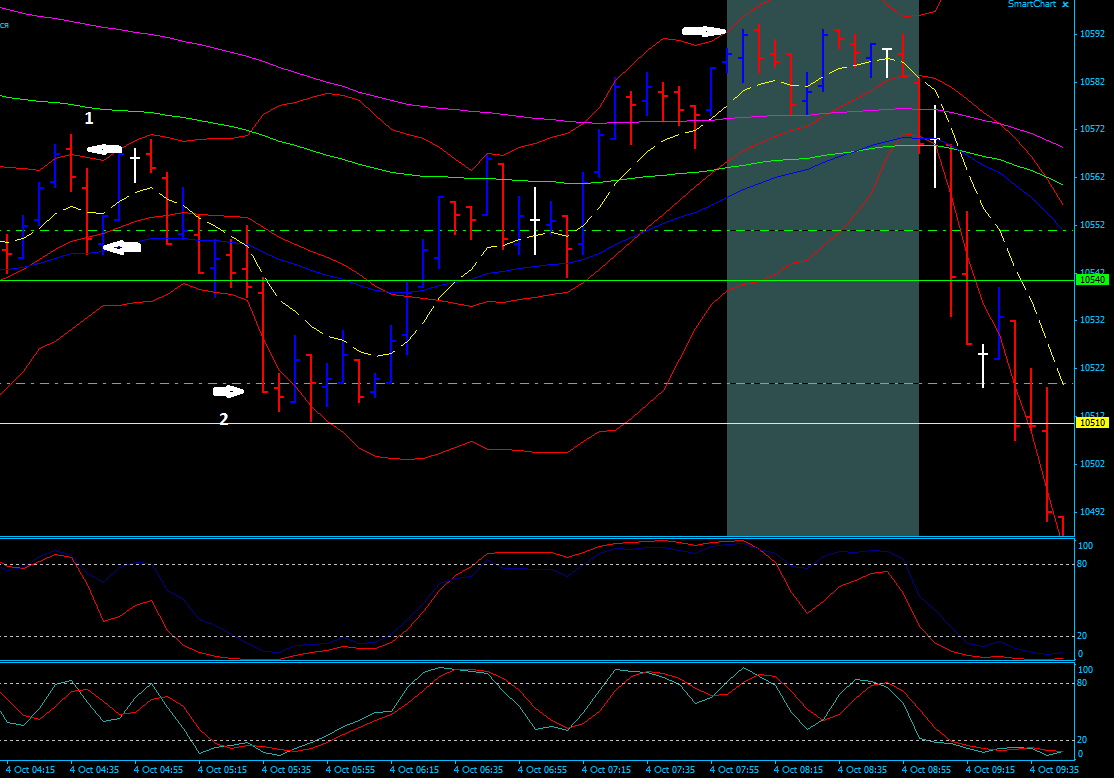Click the 4 Oct 07:15 time label

click(605, 769)
